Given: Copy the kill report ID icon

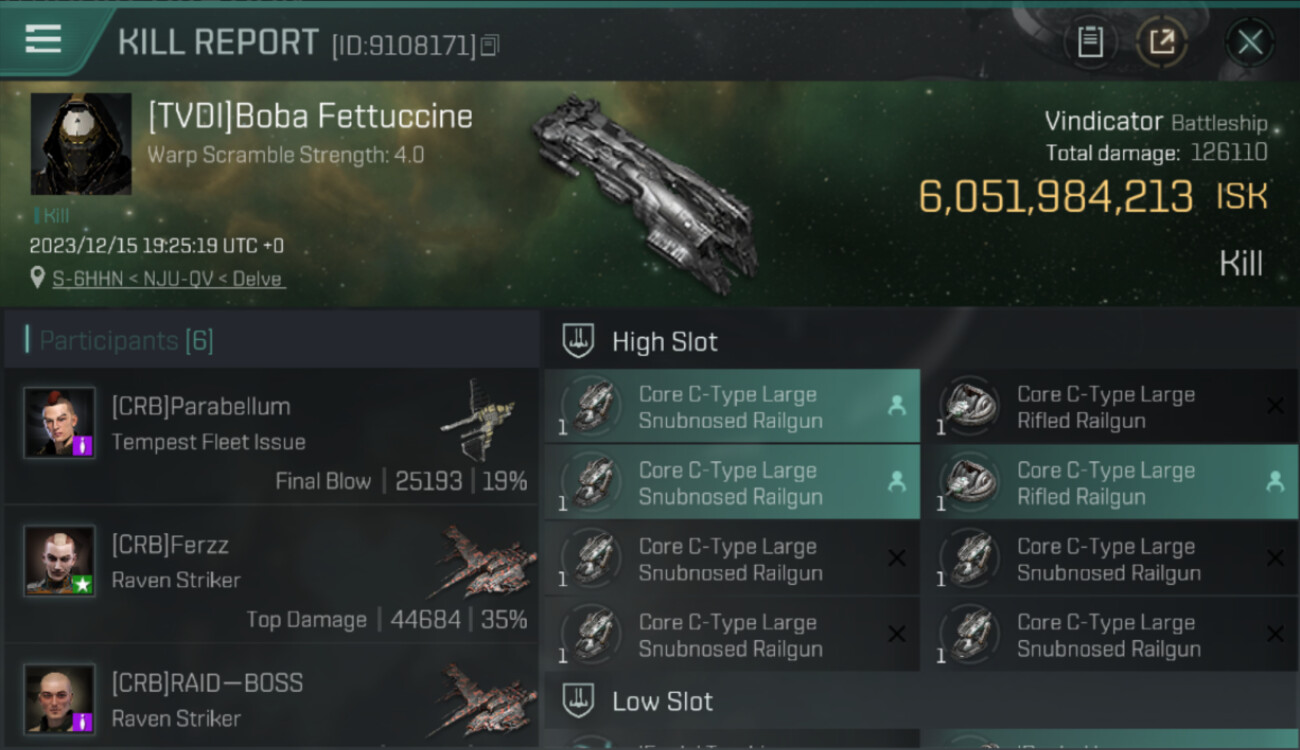Looking at the screenshot, I should [490, 45].
